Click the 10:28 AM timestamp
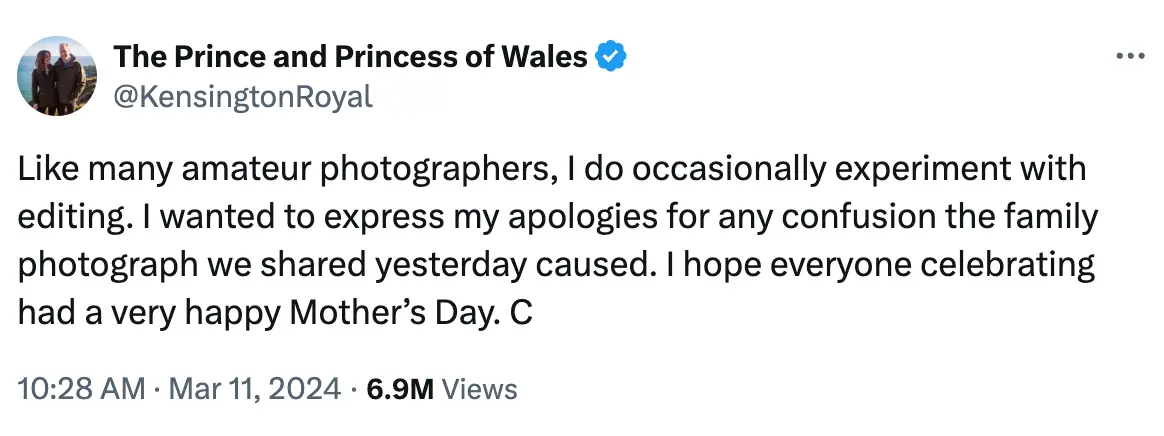Image resolution: width=1164 pixels, height=436 pixels. point(75,388)
